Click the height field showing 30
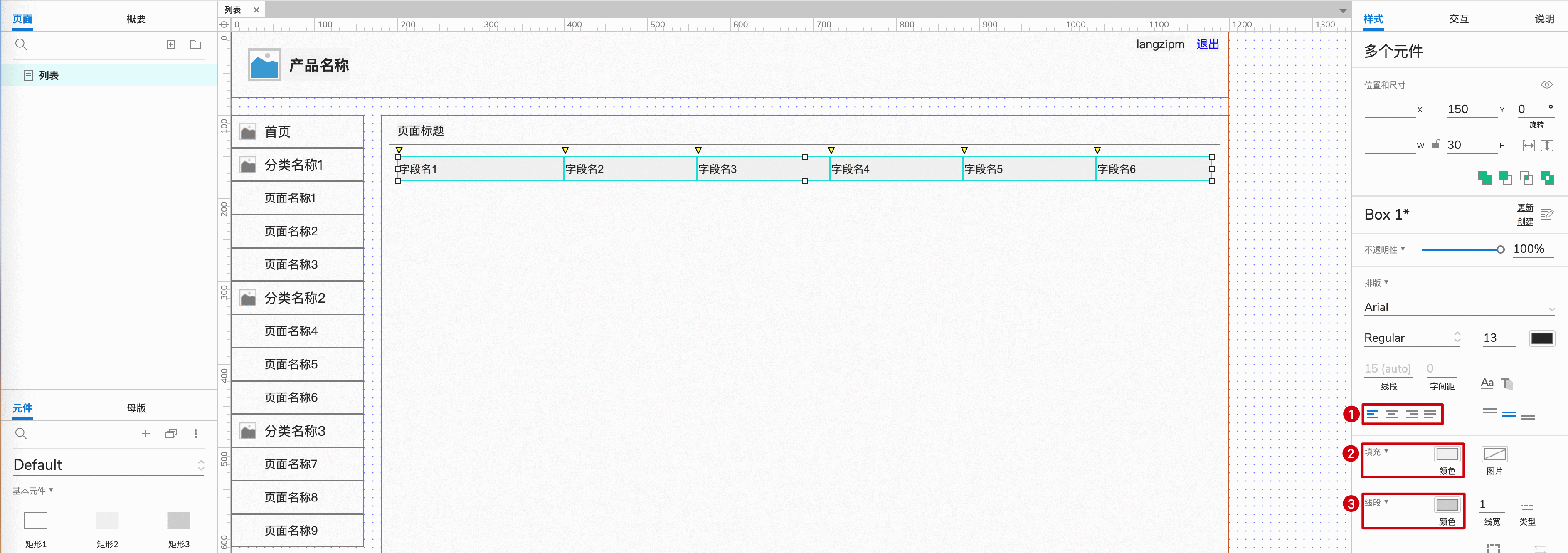 pos(1472,145)
